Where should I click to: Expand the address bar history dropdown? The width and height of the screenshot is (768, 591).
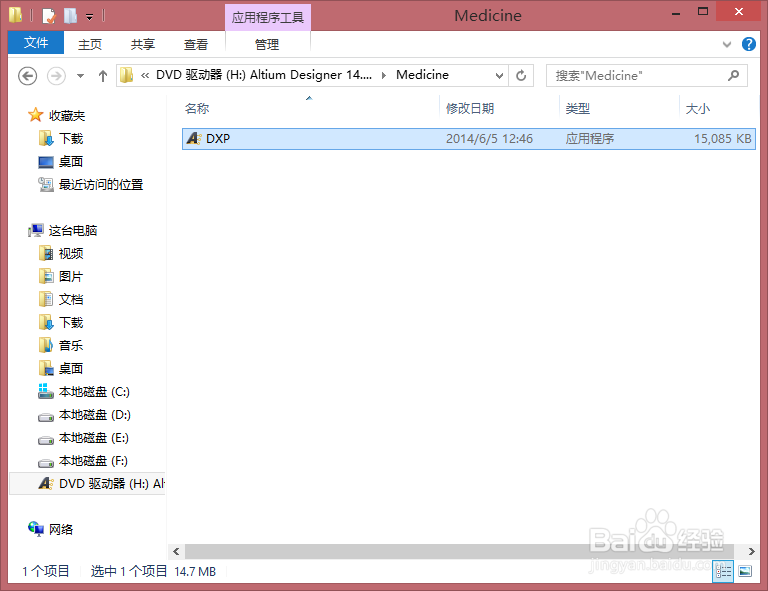pyautogui.click(x=499, y=76)
